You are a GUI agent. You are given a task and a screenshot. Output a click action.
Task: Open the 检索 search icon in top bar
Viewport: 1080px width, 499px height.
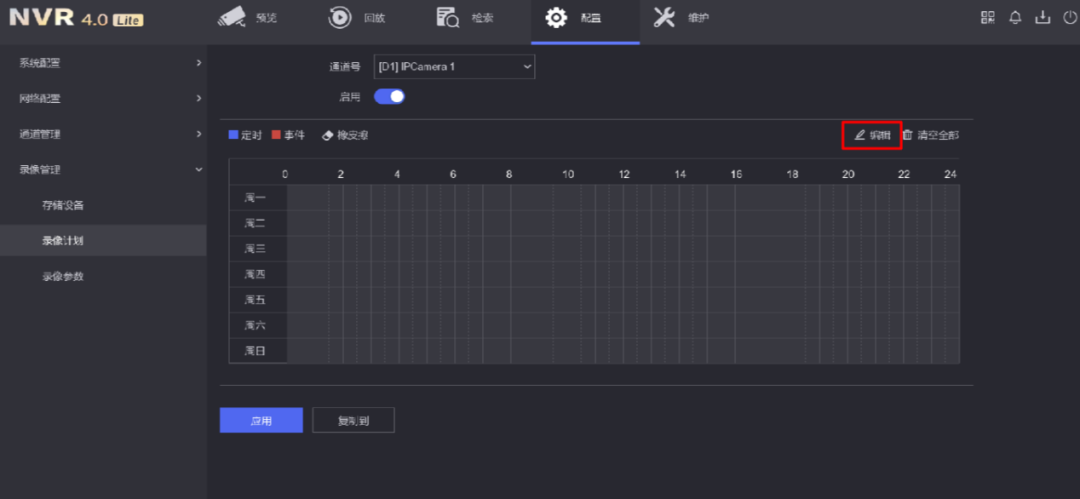448,17
